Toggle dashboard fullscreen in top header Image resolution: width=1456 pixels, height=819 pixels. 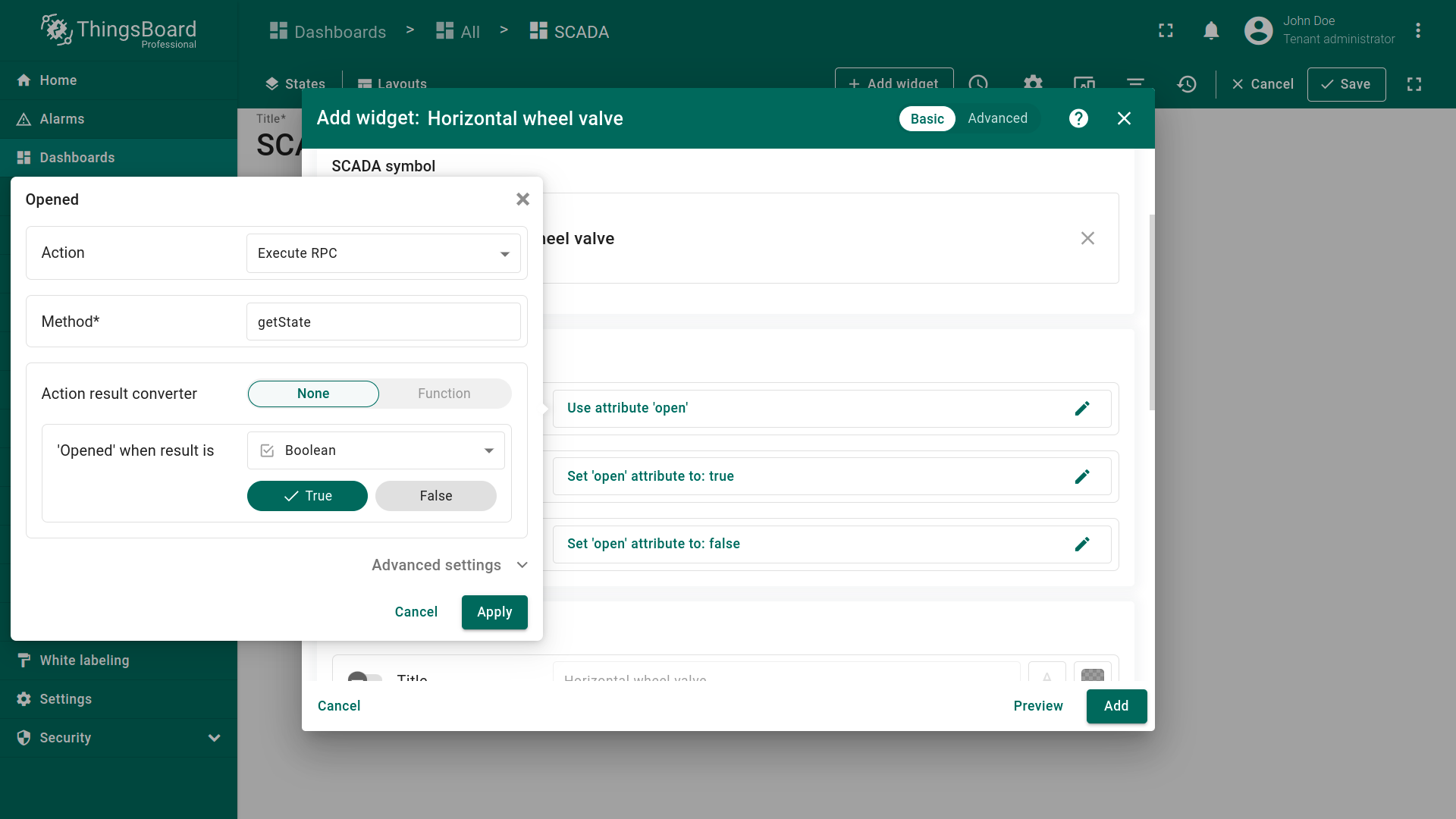1166,31
